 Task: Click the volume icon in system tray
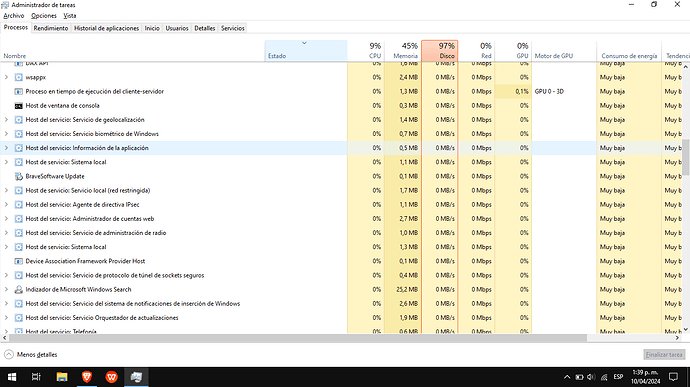(591, 377)
